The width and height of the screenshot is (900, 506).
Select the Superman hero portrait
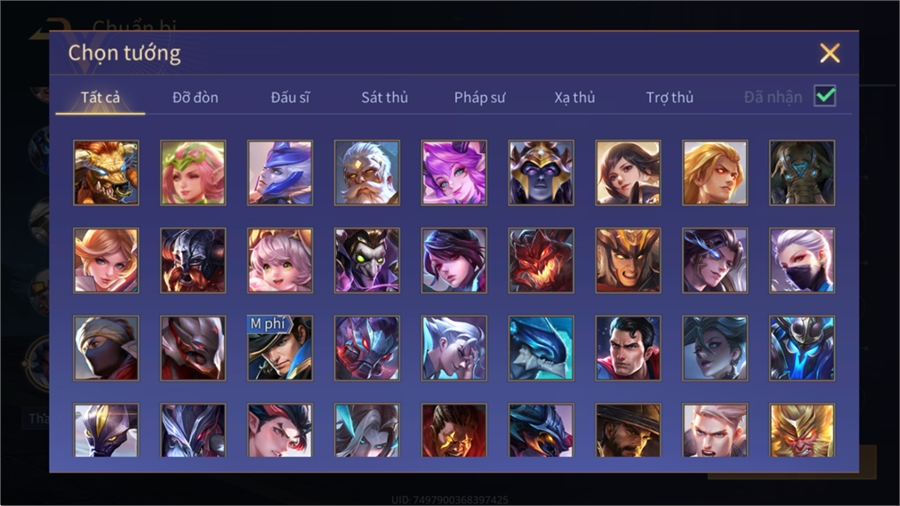coord(628,348)
